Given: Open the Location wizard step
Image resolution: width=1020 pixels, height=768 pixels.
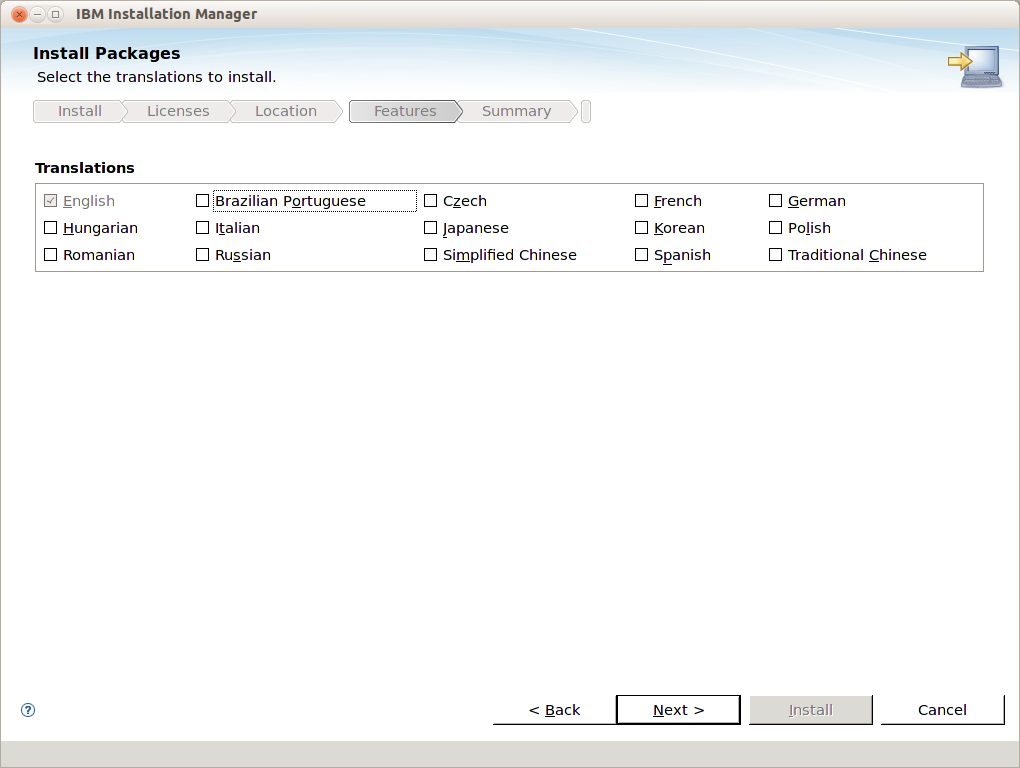Looking at the screenshot, I should [x=286, y=111].
